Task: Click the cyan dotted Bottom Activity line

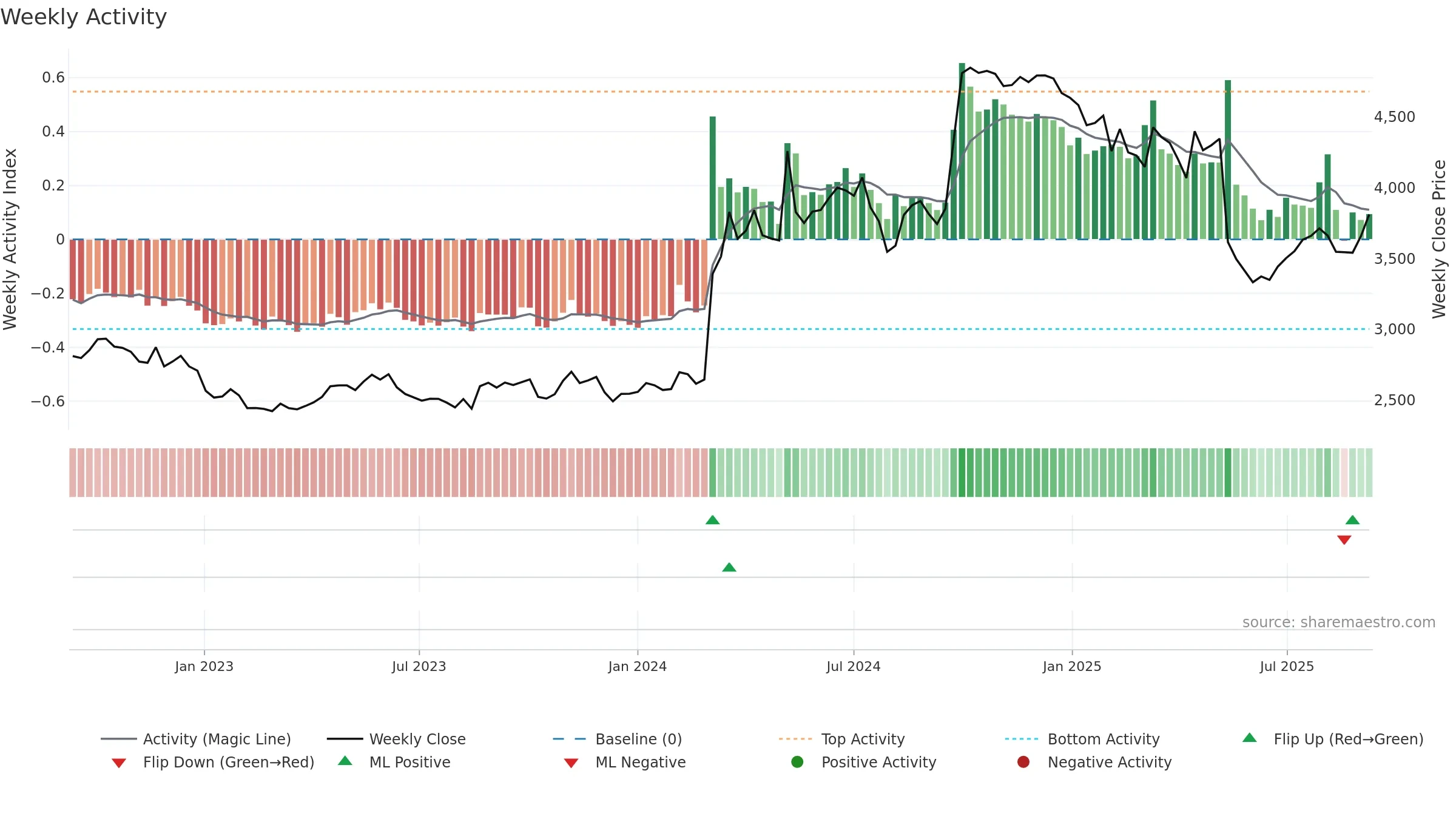Action: tap(721, 329)
